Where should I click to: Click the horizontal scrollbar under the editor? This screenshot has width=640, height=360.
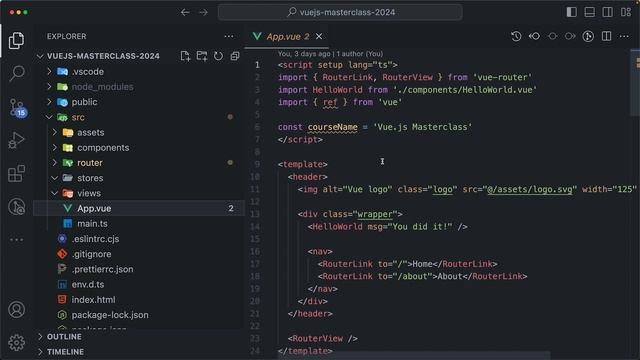[414, 356]
